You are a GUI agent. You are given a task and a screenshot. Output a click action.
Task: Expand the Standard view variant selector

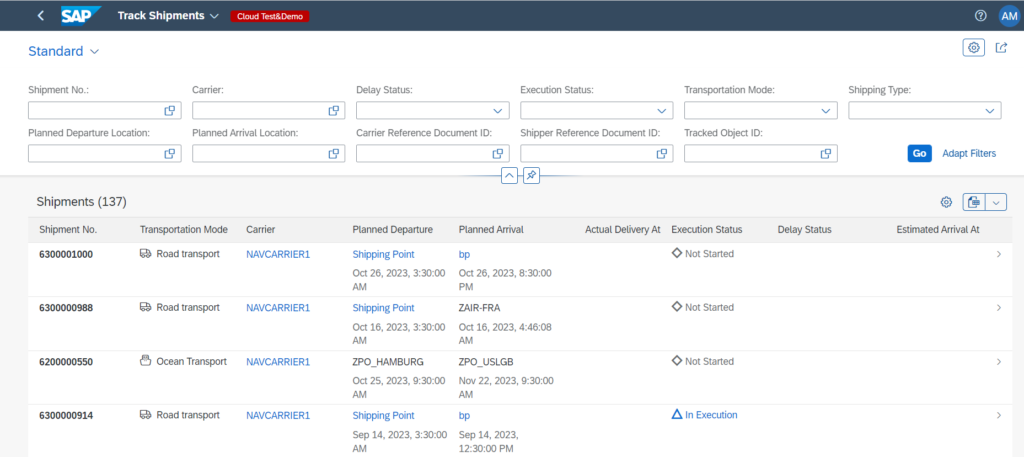coord(94,51)
